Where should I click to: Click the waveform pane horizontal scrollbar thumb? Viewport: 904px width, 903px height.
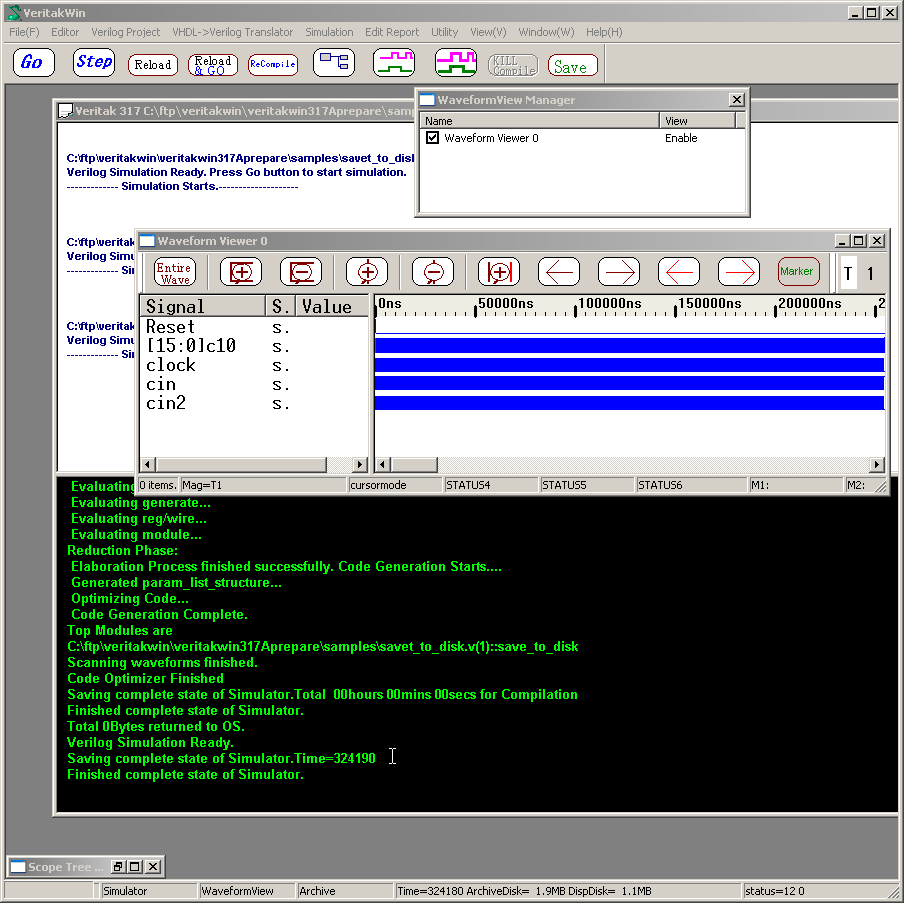[413, 464]
